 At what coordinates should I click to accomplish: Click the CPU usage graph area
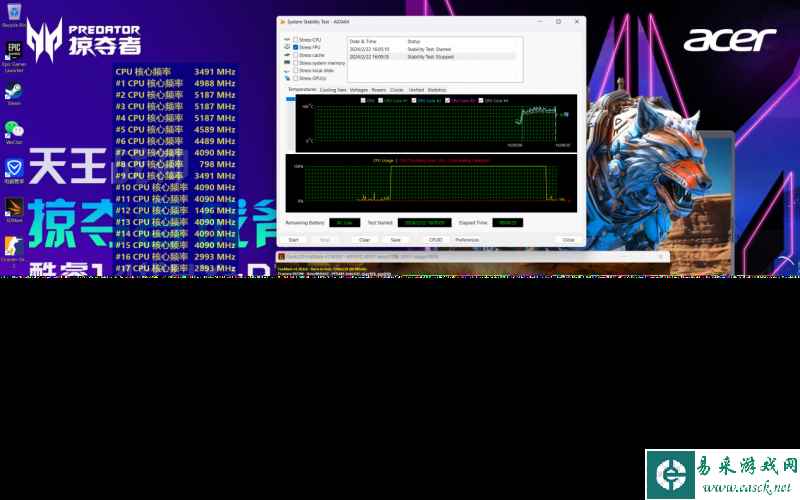click(x=432, y=184)
